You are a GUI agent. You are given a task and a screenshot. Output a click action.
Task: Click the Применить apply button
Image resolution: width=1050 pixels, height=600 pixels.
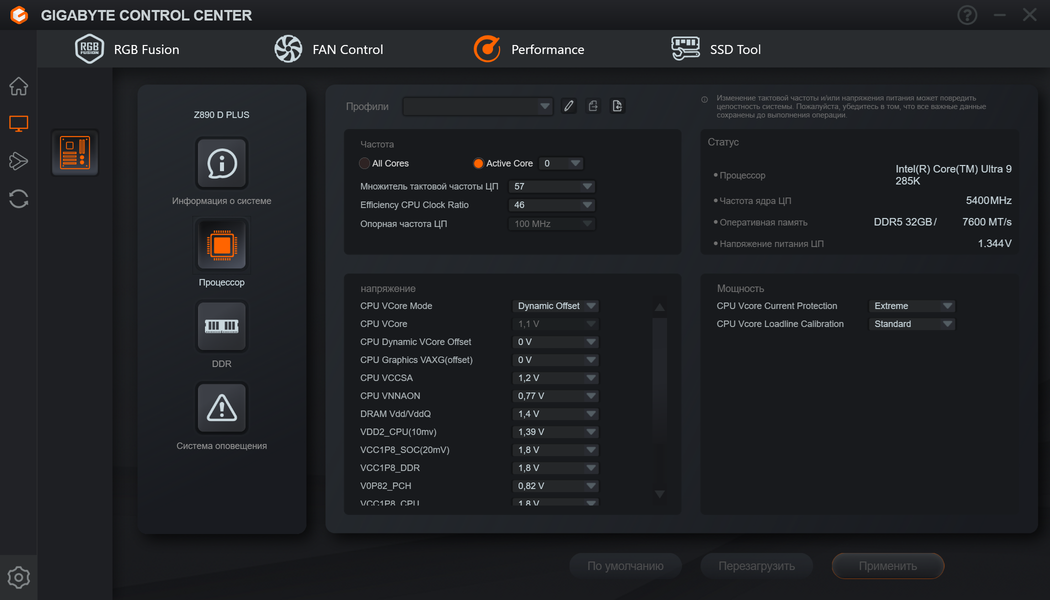pyautogui.click(x=888, y=566)
